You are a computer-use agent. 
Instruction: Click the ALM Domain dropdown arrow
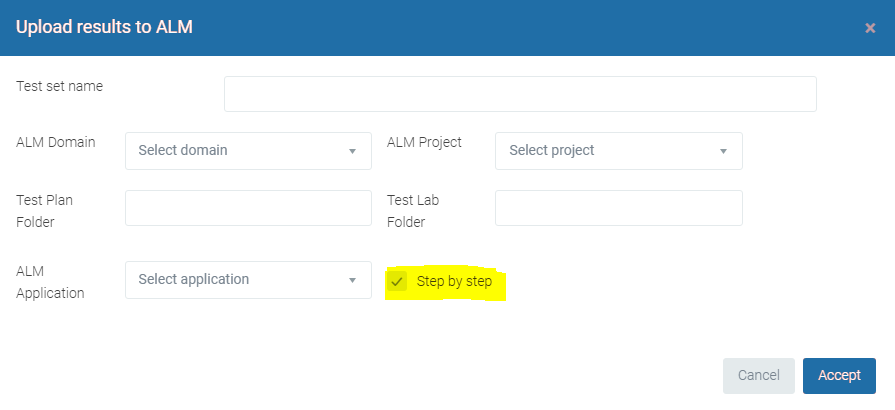click(x=352, y=151)
